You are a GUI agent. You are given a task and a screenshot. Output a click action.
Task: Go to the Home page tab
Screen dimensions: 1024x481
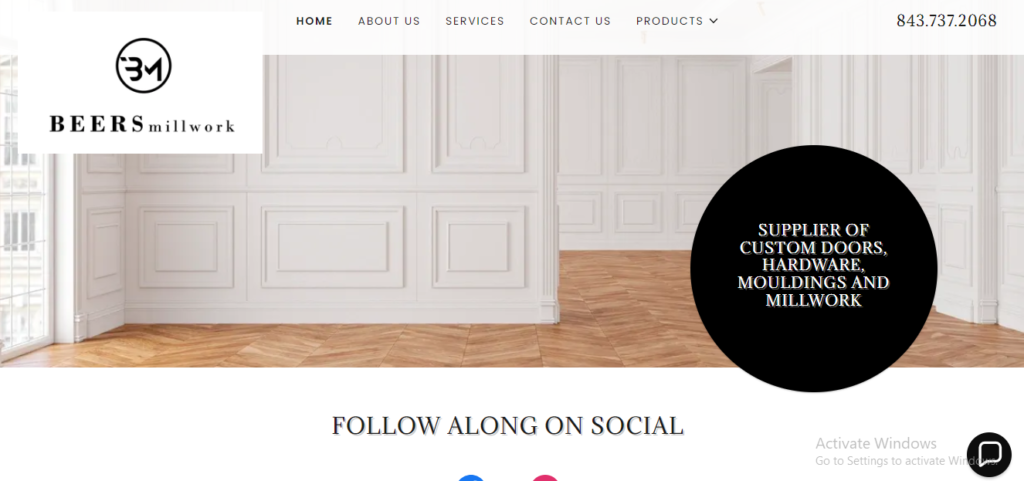pyautogui.click(x=314, y=21)
